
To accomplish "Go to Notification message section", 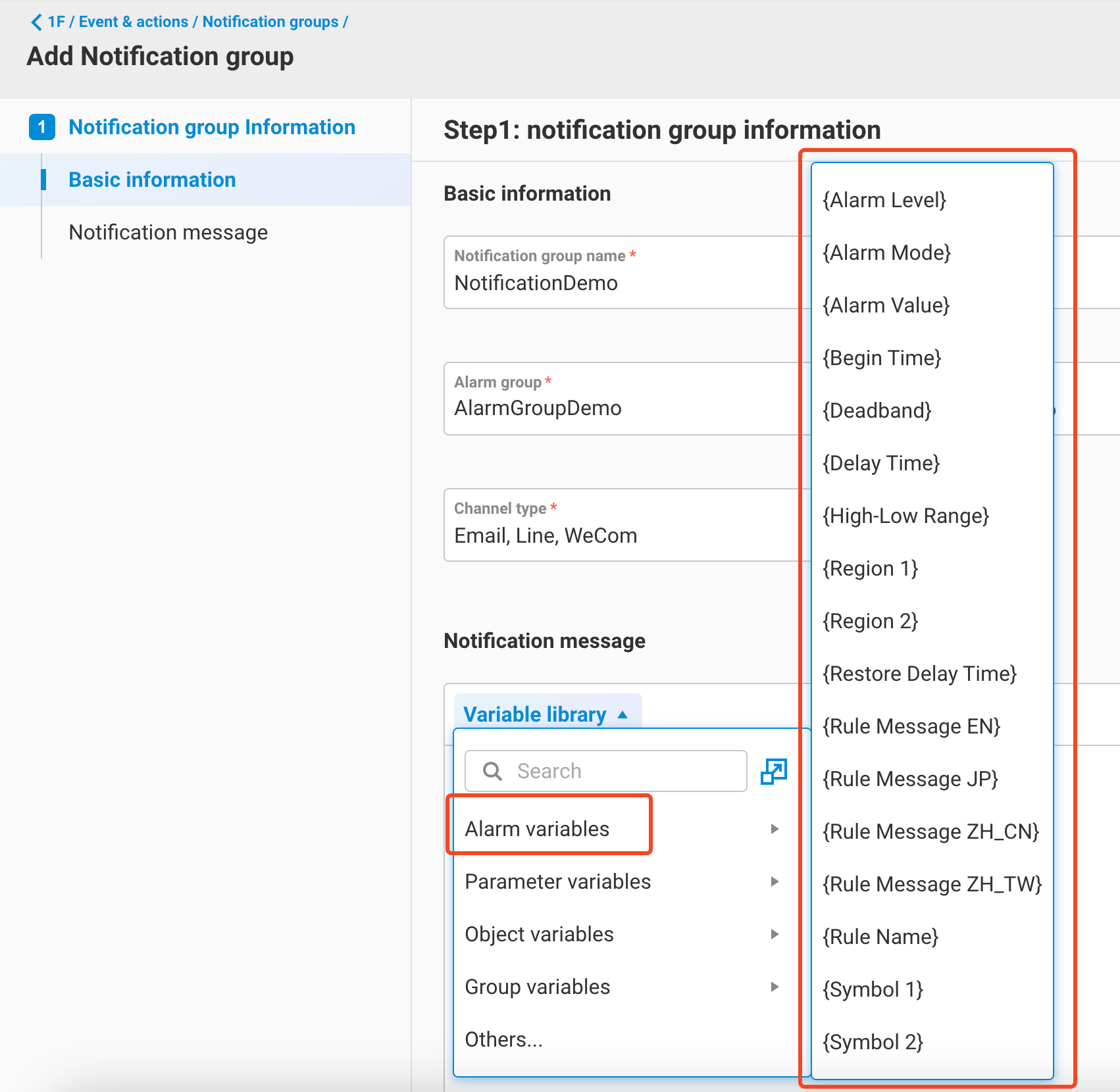I will (x=168, y=232).
